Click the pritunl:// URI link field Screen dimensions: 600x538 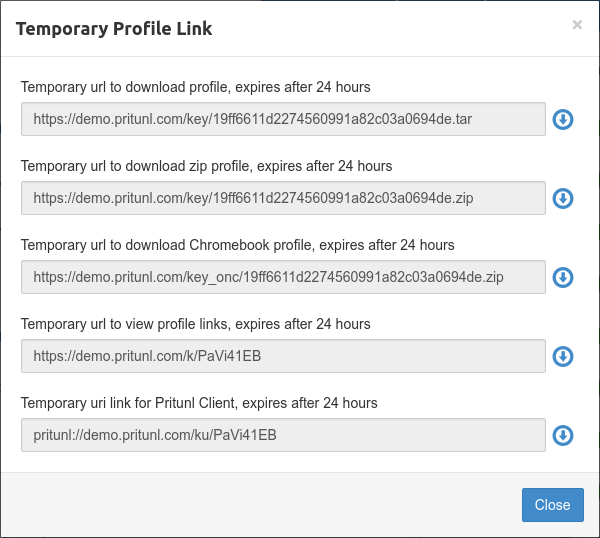pos(283,435)
